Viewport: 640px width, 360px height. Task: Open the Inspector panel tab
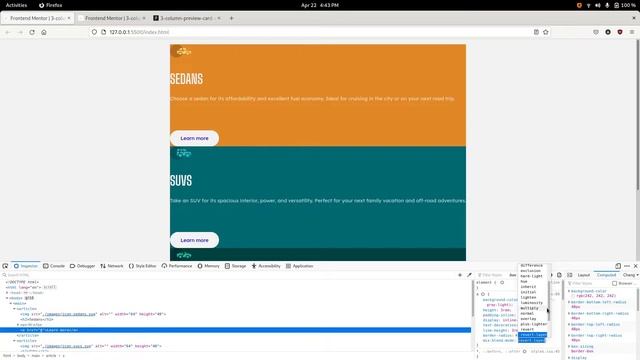[25, 266]
